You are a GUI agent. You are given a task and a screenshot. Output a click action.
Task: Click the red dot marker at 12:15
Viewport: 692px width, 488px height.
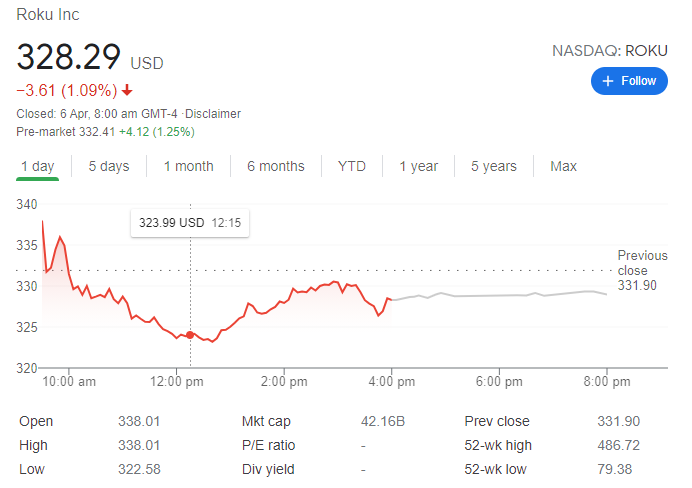click(x=190, y=335)
